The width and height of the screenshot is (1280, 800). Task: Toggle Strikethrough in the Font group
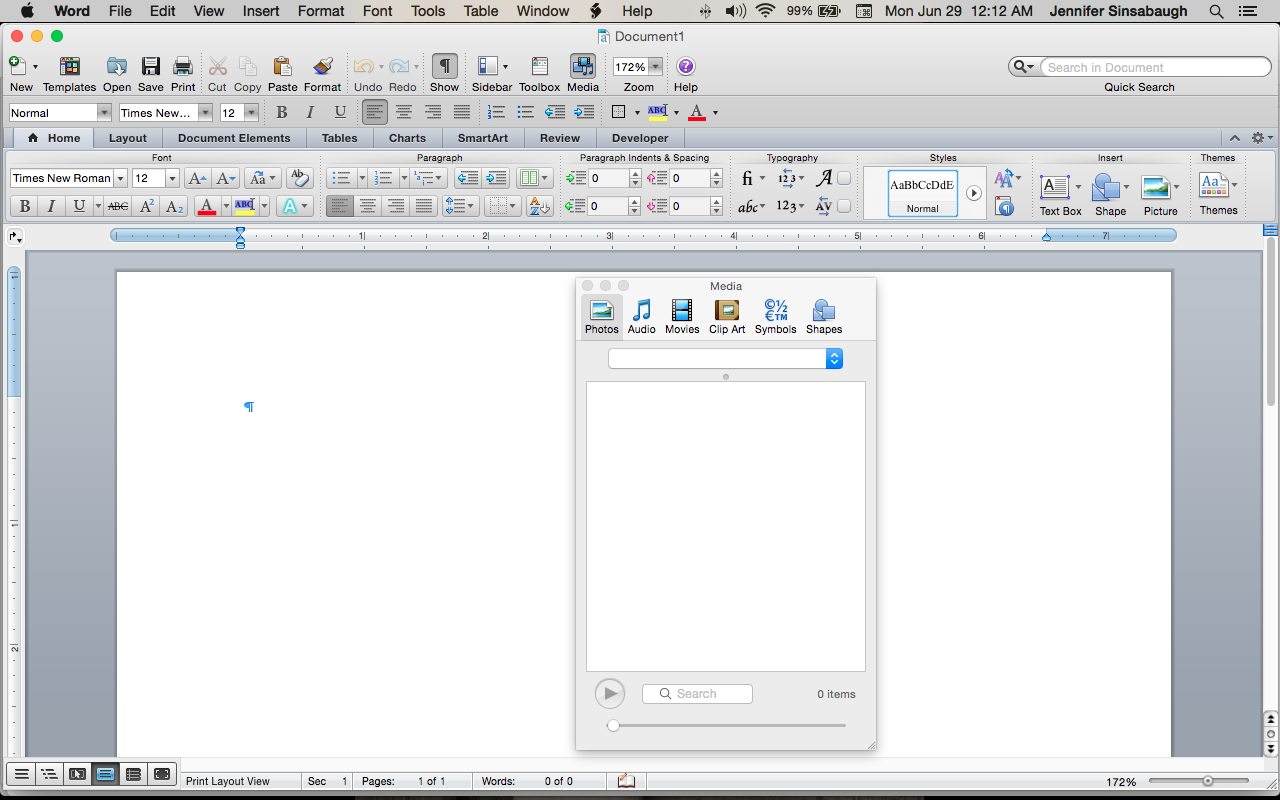[118, 206]
